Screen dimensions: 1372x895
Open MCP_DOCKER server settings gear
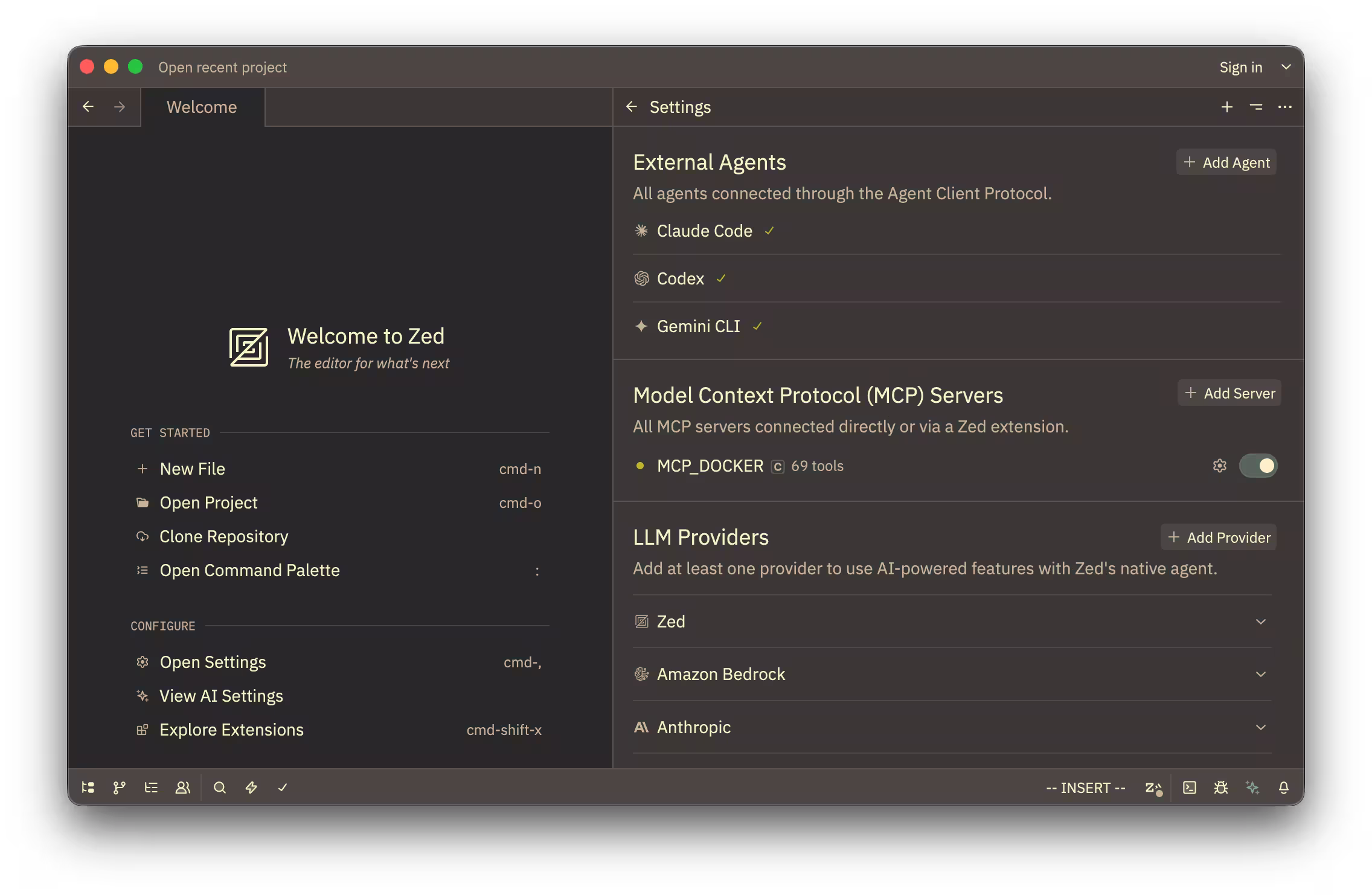(x=1219, y=466)
